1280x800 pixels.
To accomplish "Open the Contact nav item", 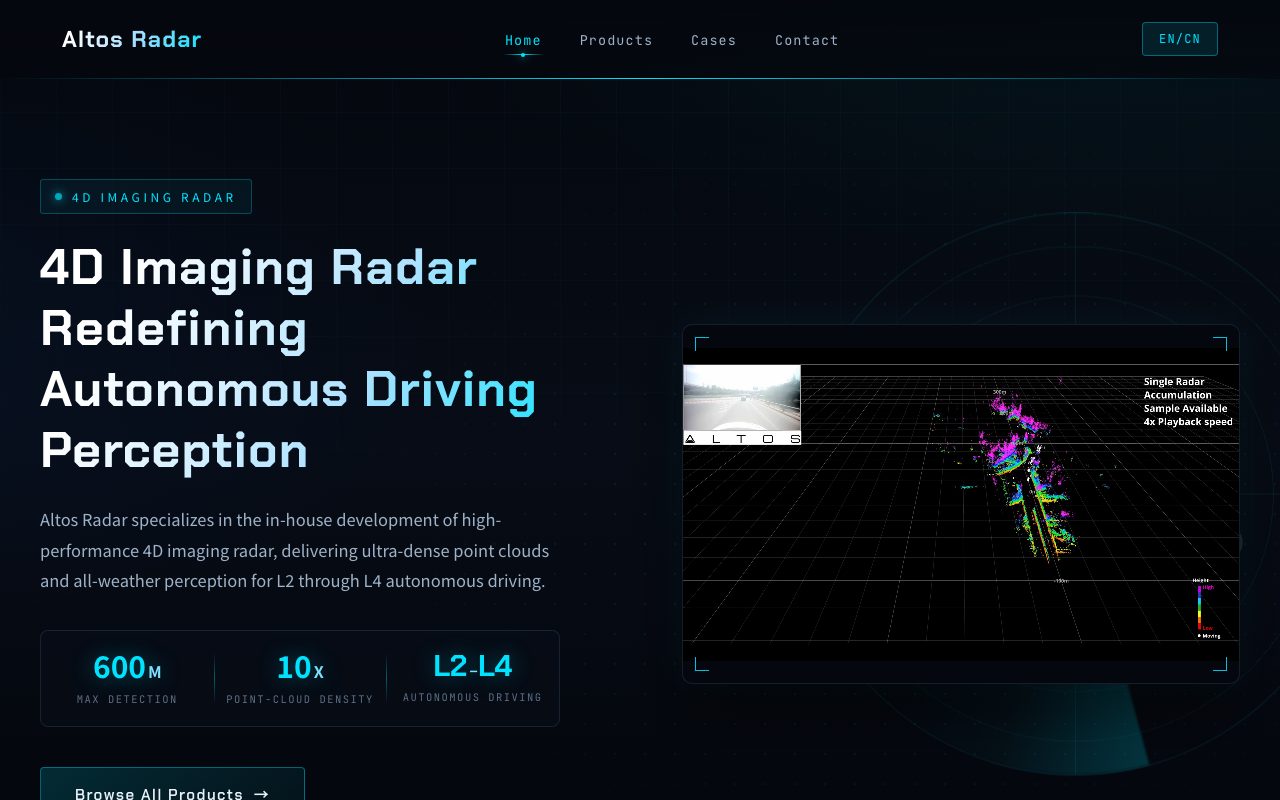I will (807, 40).
